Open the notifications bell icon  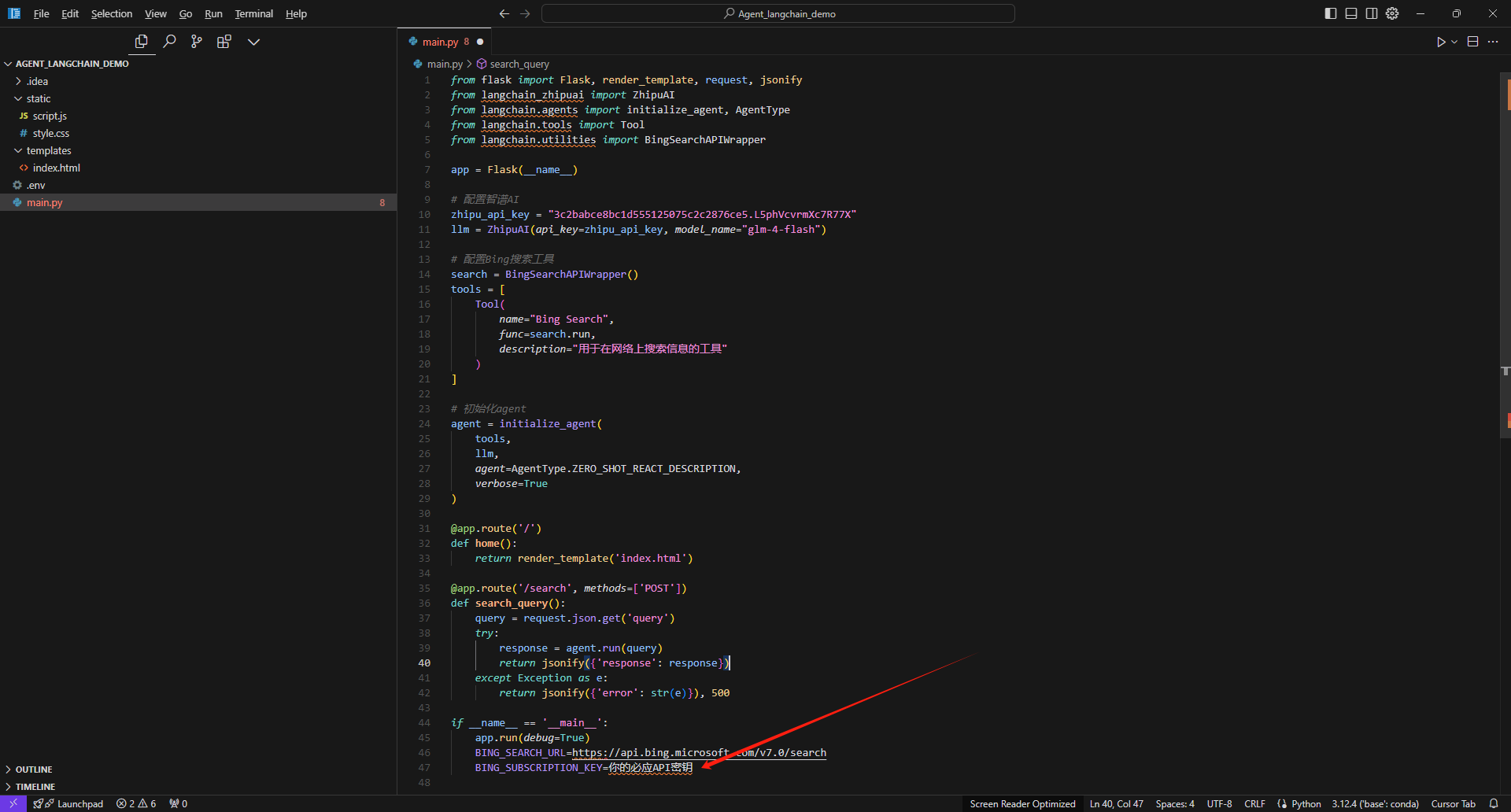coord(1494,803)
